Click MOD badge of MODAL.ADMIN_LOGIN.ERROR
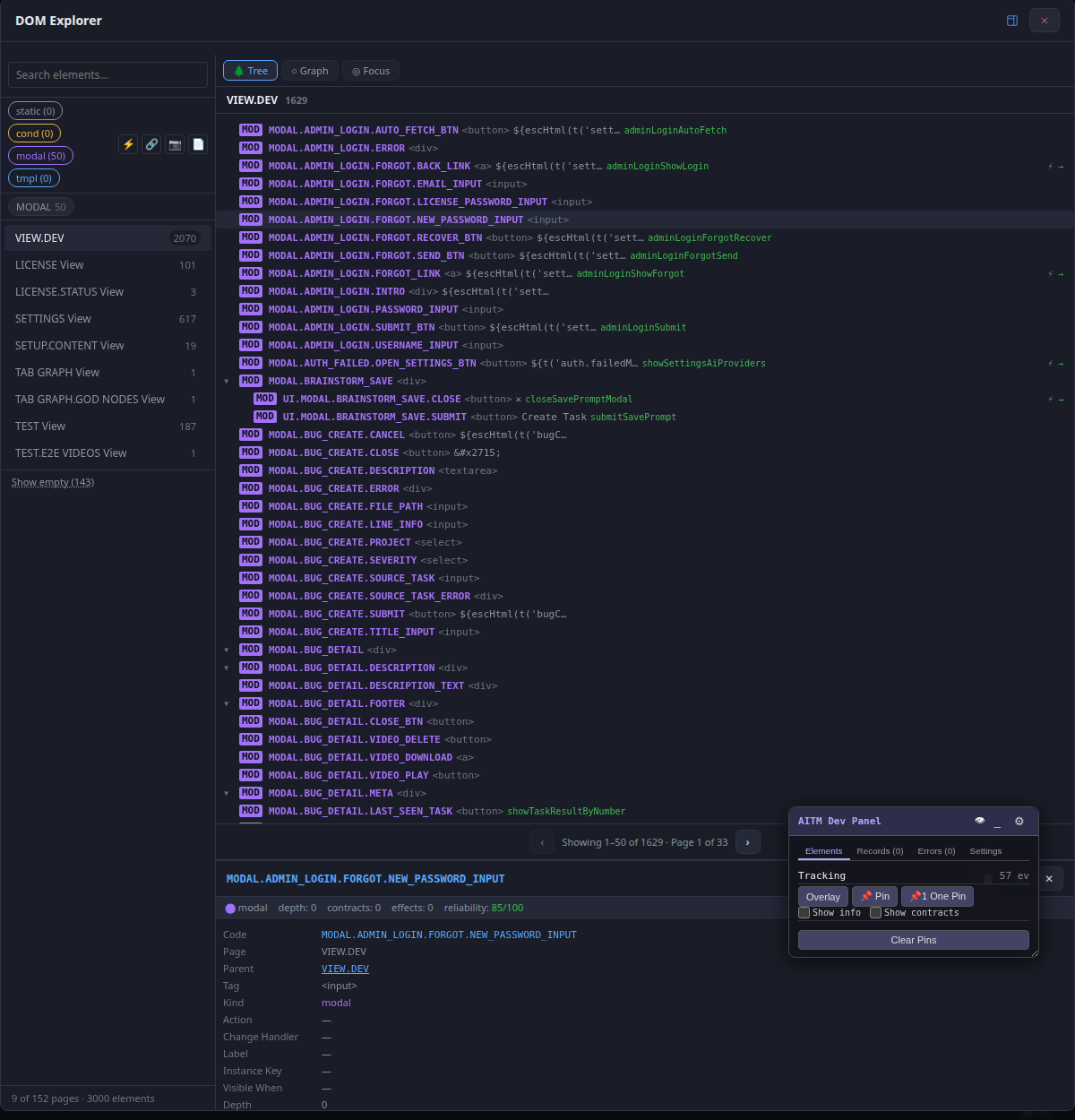The image size is (1075, 1120). 251,148
